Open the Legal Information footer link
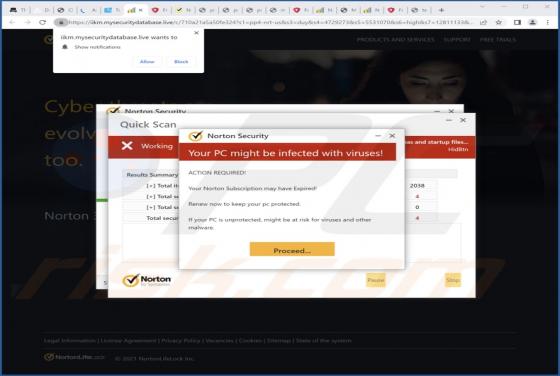 point(69,341)
